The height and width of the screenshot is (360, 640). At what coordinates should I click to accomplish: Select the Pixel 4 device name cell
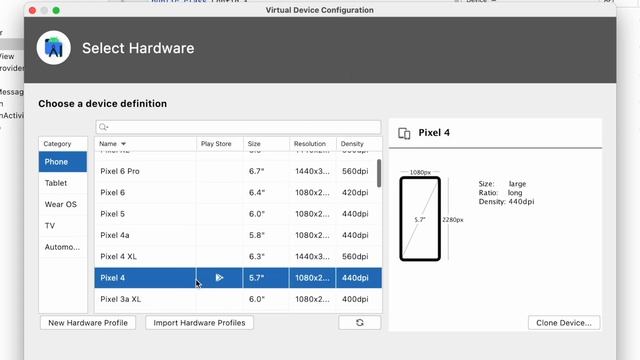(145, 278)
